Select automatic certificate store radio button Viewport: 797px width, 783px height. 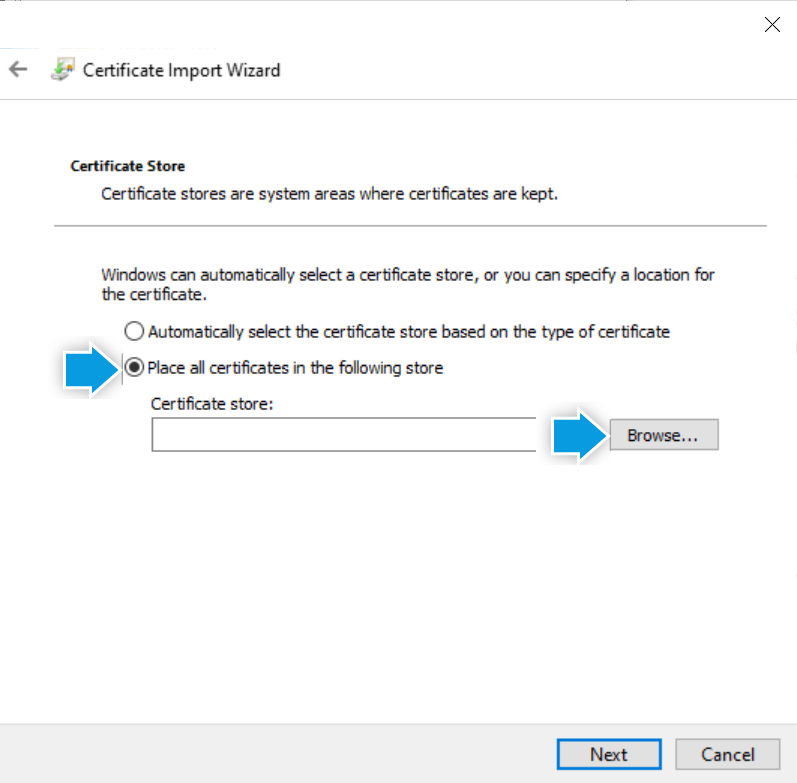[x=134, y=331]
